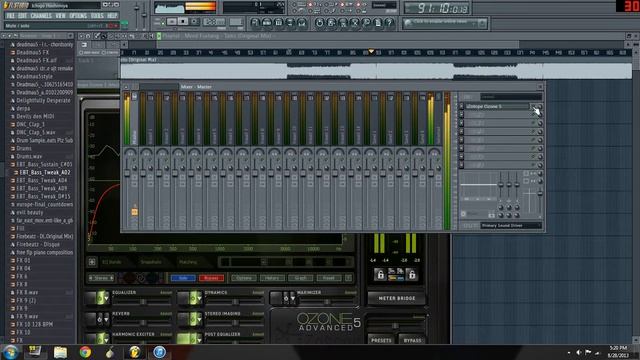Open the mixer input selector dropdown

511,97
